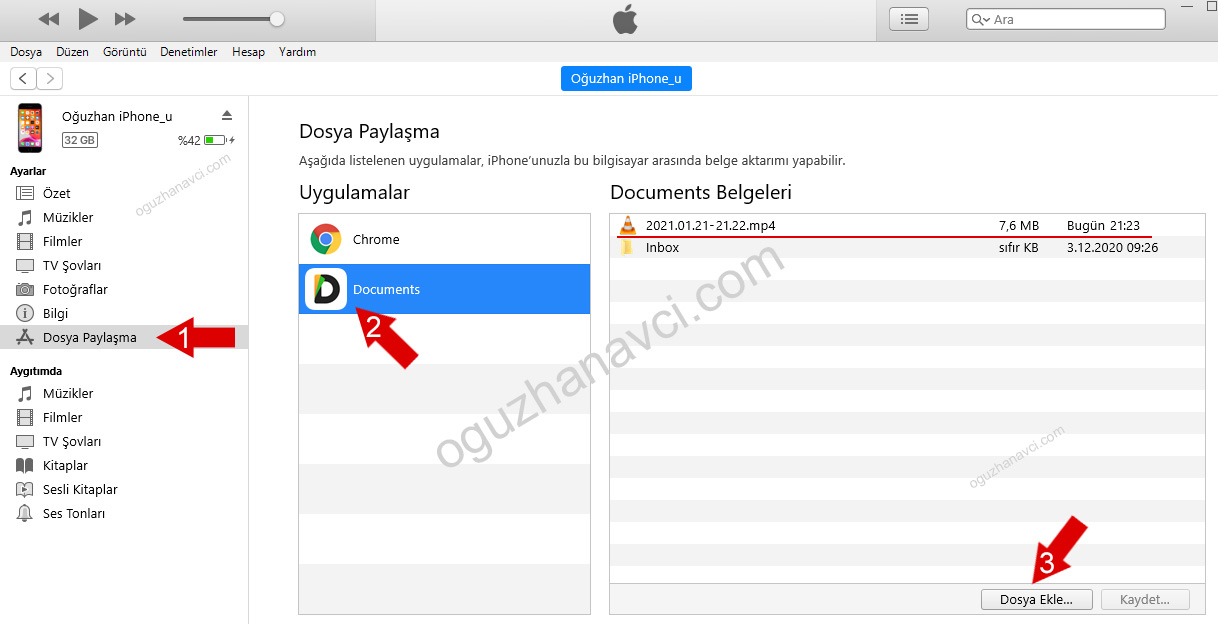Go forward with the right chevron button
1218x624 pixels.
[x=50, y=78]
